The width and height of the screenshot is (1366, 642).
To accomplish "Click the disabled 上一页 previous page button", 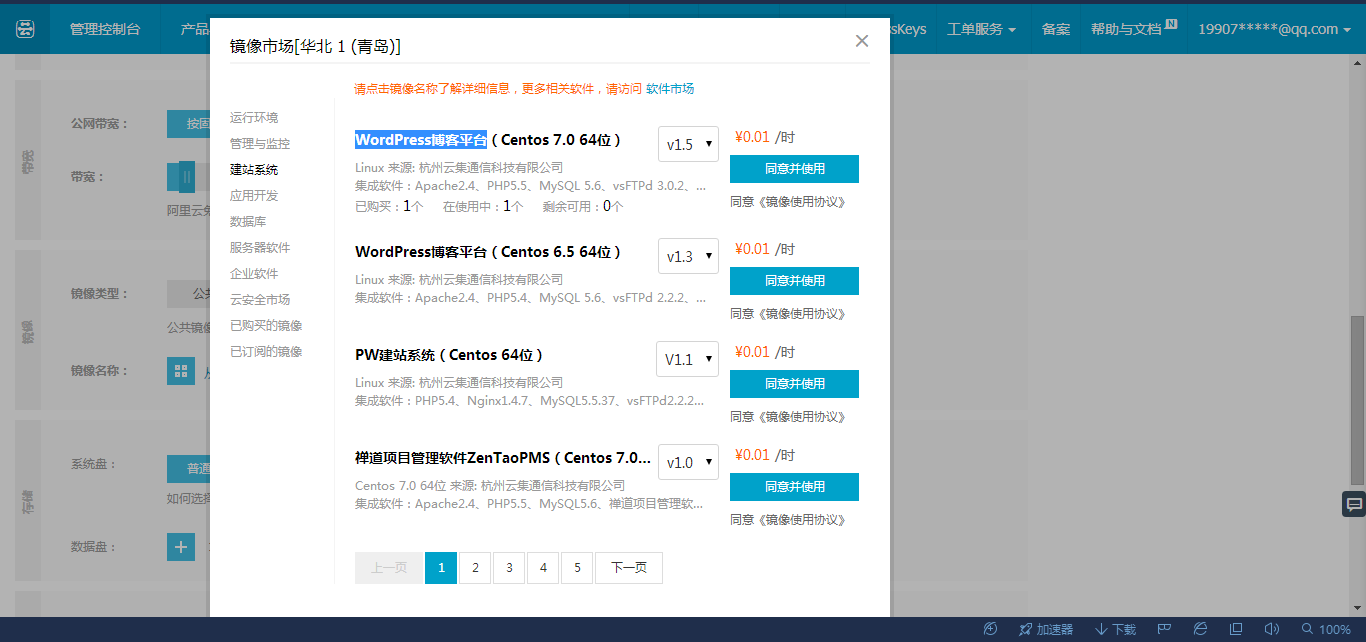I will [389, 568].
